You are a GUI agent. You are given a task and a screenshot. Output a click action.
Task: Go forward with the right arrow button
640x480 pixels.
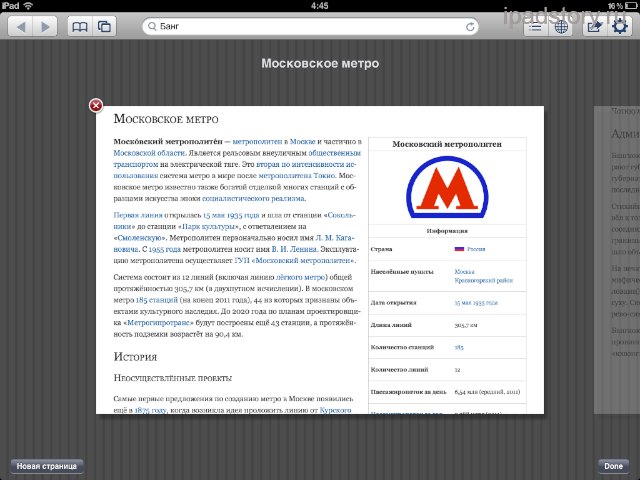coord(45,27)
